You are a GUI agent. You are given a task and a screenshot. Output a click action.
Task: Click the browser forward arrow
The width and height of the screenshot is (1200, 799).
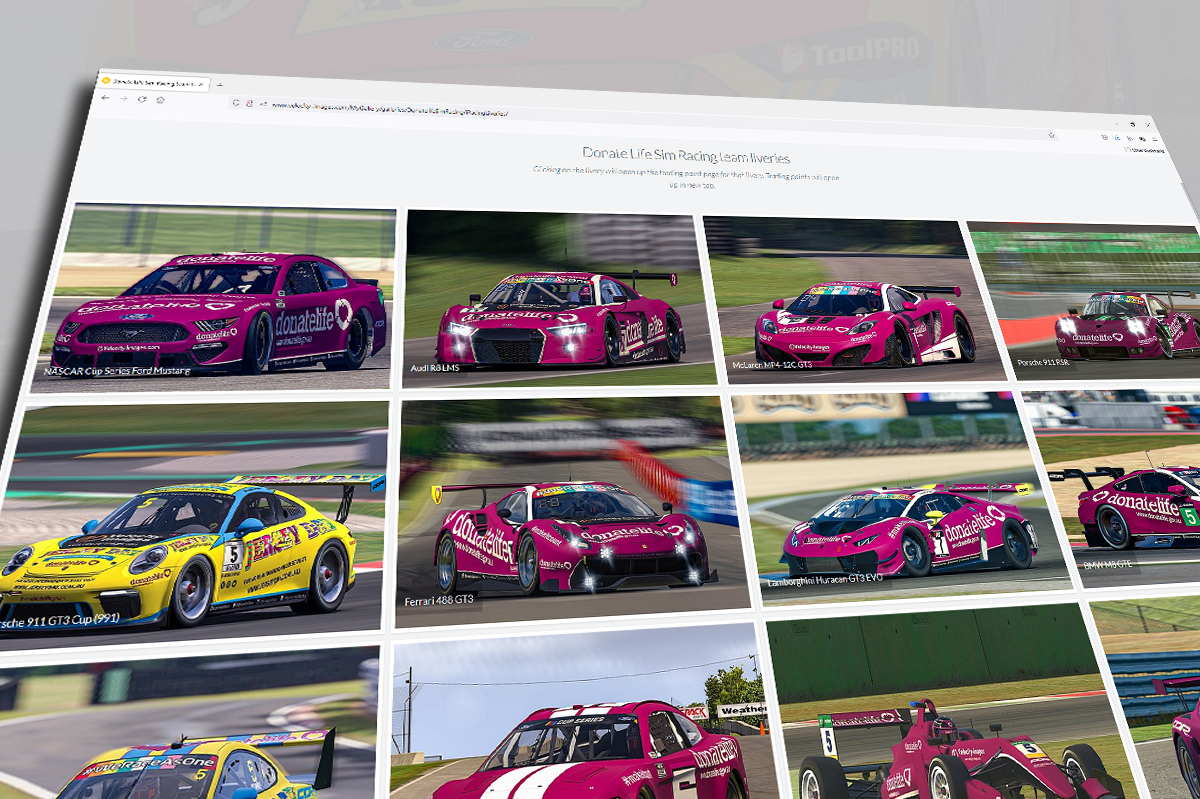pos(124,99)
